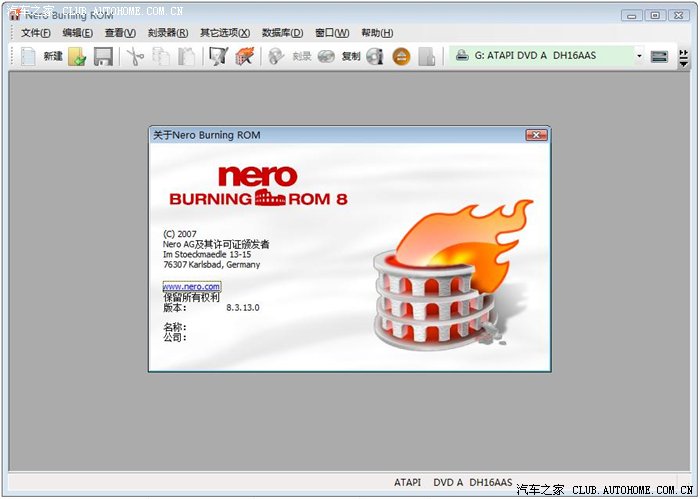Open the 文件(F) menu

[x=36, y=33]
